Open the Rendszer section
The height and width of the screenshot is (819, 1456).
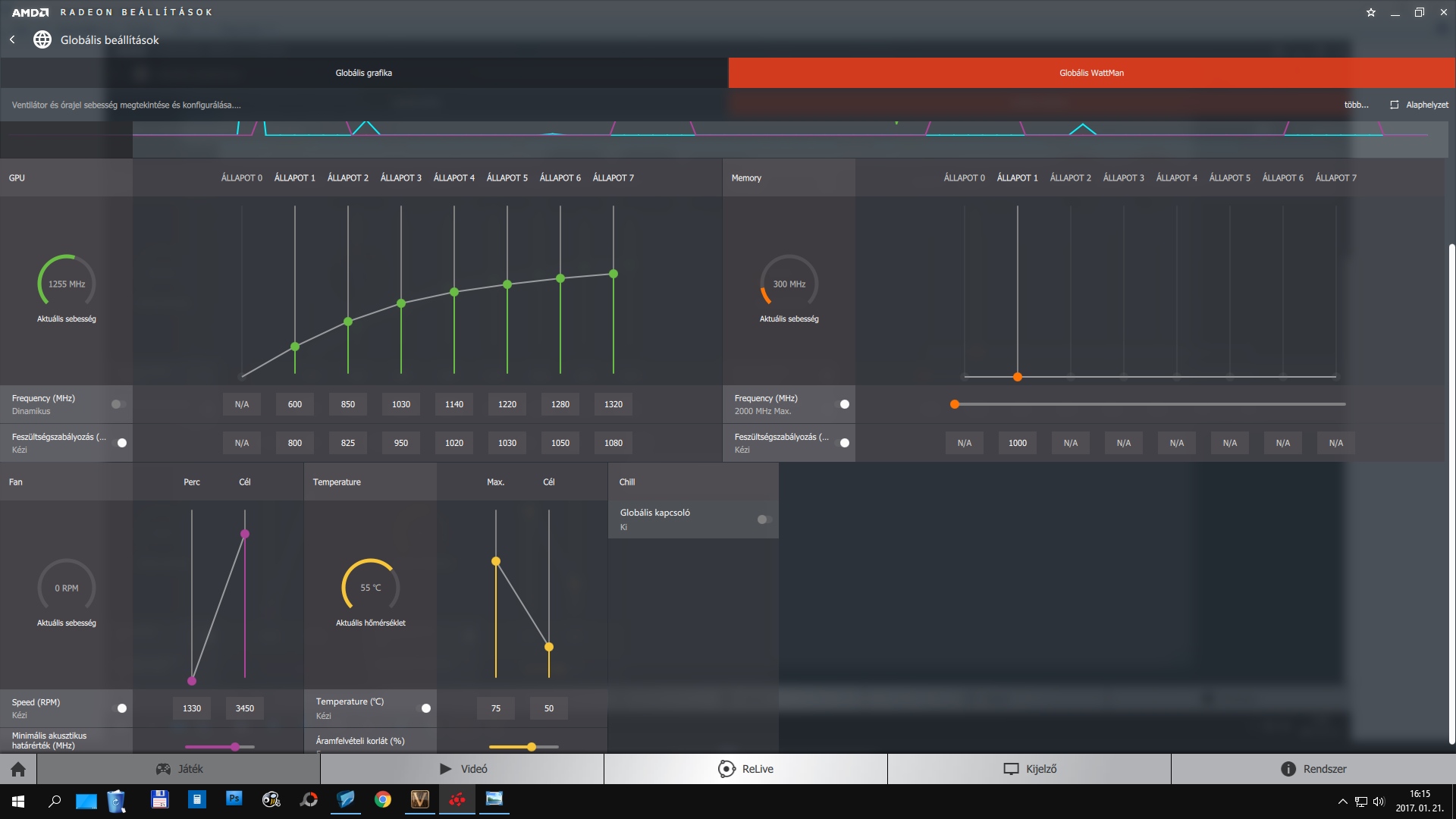click(1313, 769)
